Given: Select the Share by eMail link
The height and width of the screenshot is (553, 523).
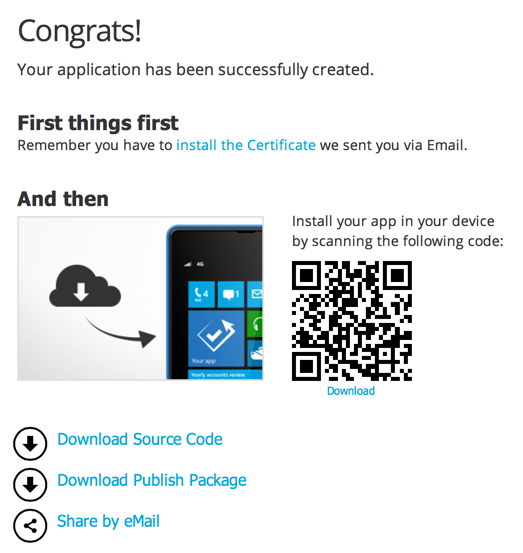Looking at the screenshot, I should [108, 521].
